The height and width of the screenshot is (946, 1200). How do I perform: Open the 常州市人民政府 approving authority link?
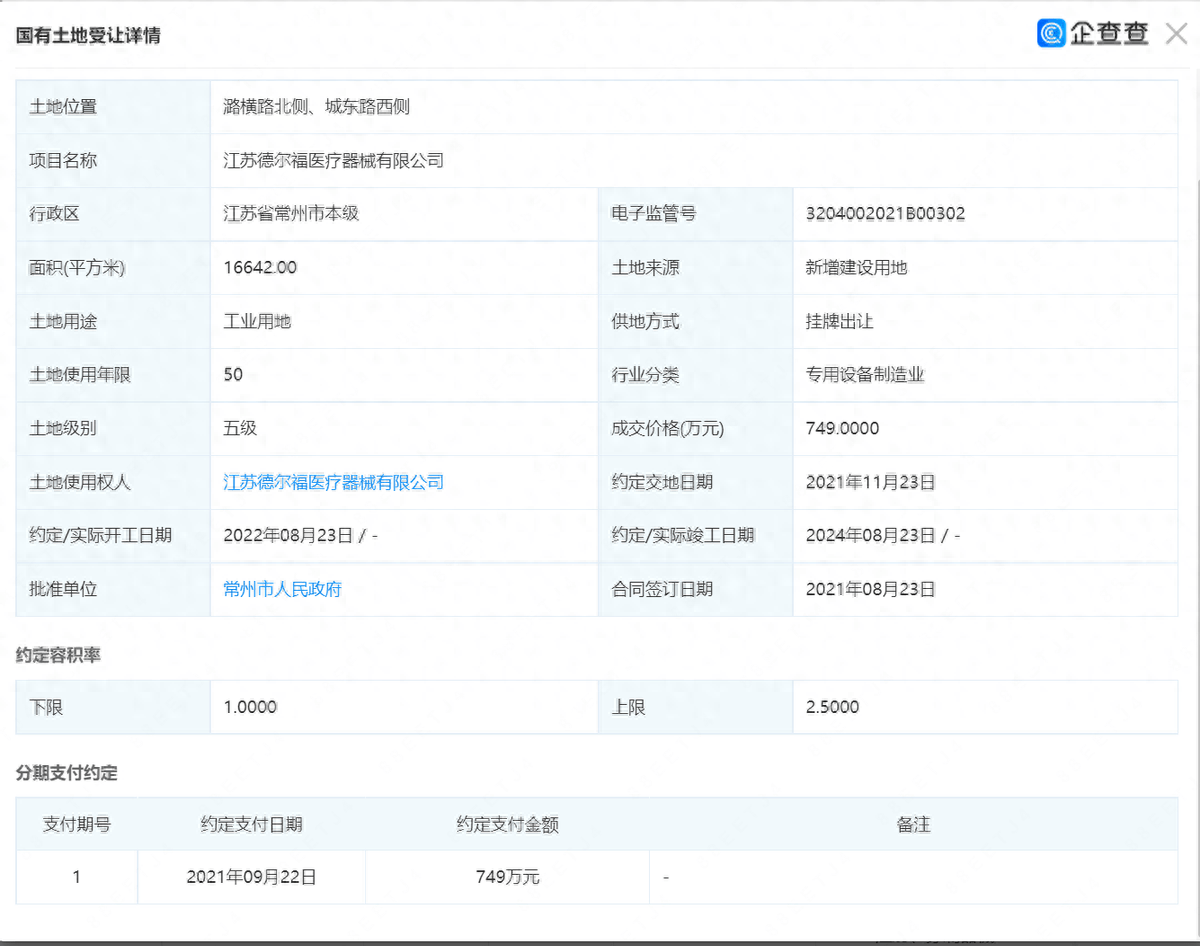[x=282, y=589]
